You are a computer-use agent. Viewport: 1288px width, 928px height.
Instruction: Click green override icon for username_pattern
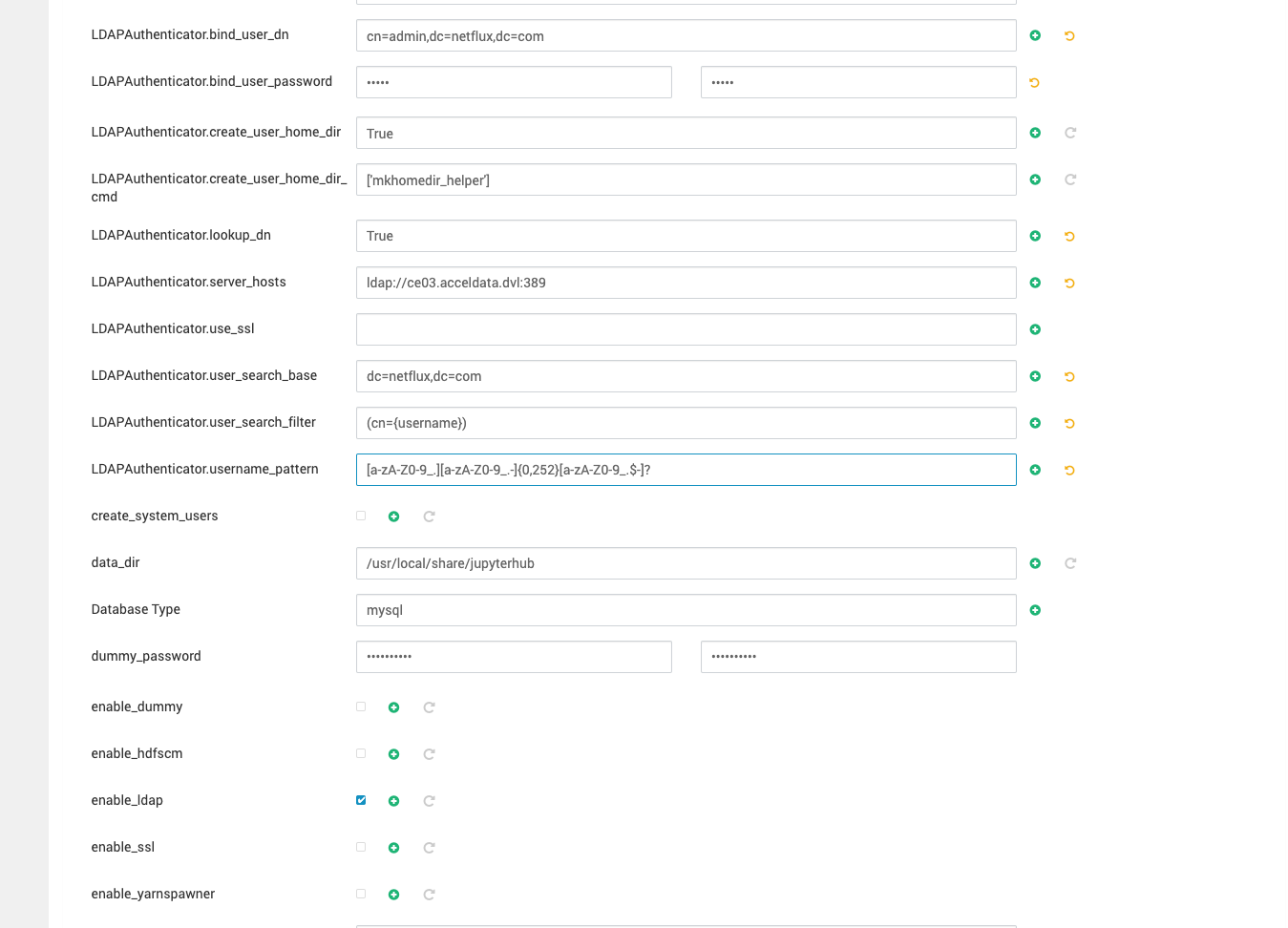click(1035, 470)
